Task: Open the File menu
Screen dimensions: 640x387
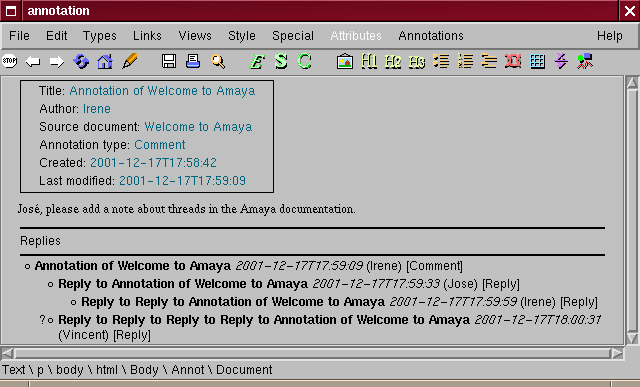Action: coord(19,36)
